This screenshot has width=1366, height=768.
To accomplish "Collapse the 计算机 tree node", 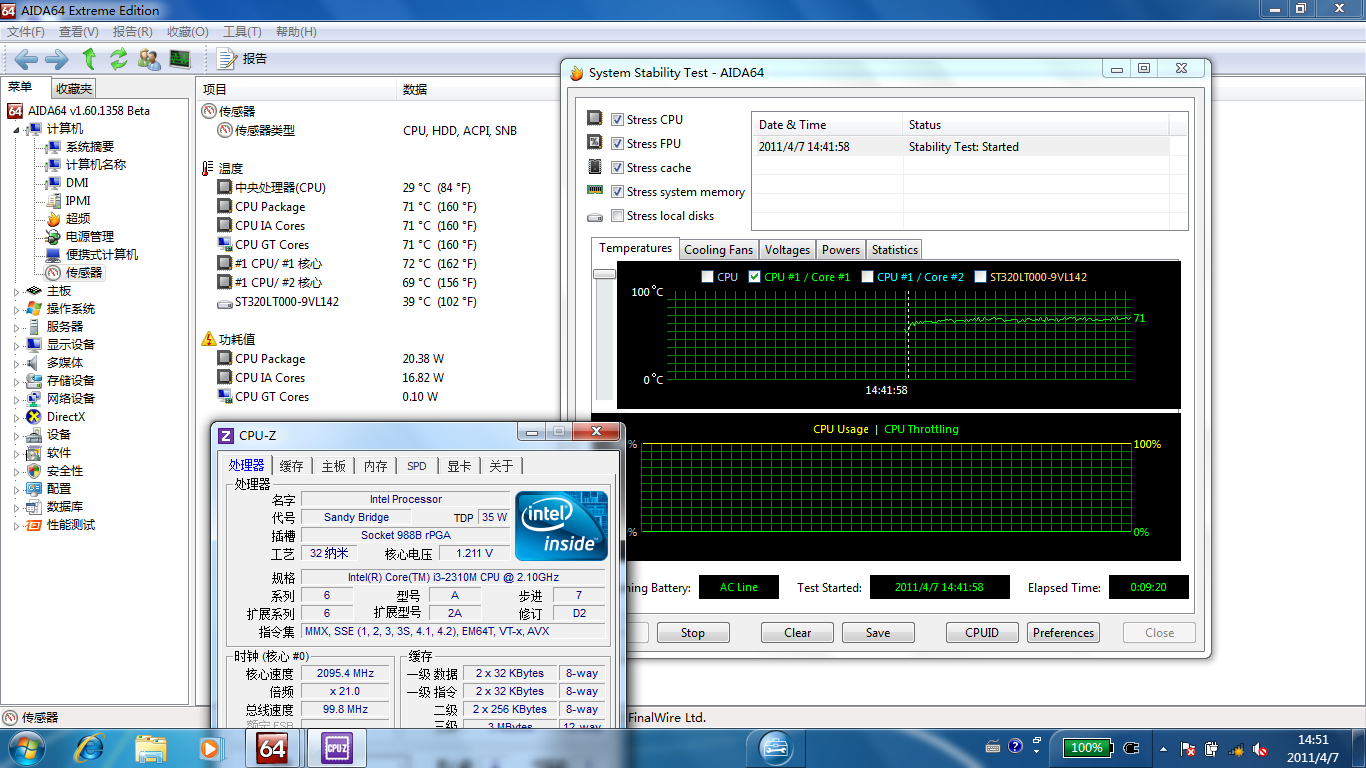I will tap(16, 129).
